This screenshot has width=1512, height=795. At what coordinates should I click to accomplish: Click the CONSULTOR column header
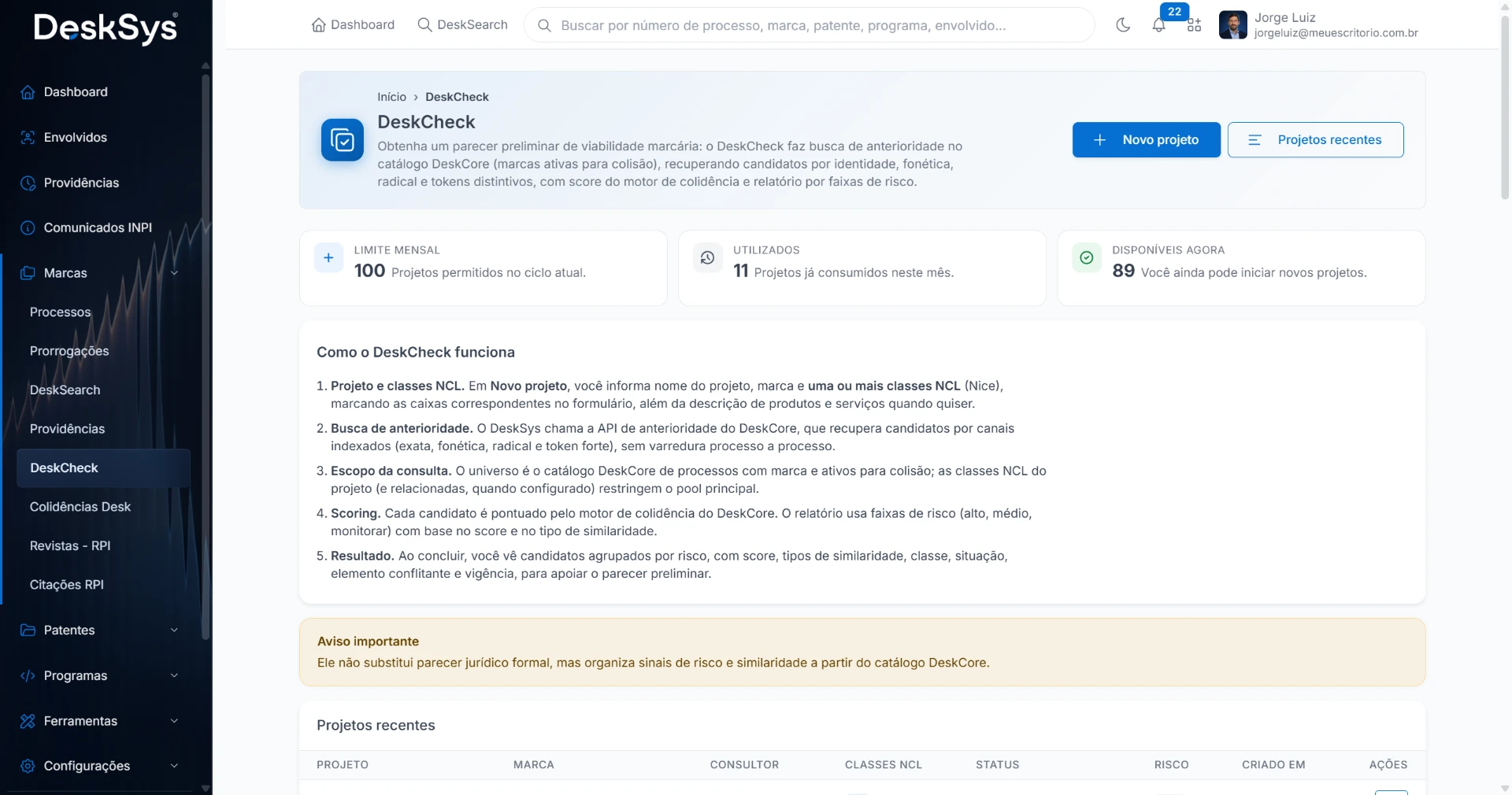pyautogui.click(x=744, y=765)
